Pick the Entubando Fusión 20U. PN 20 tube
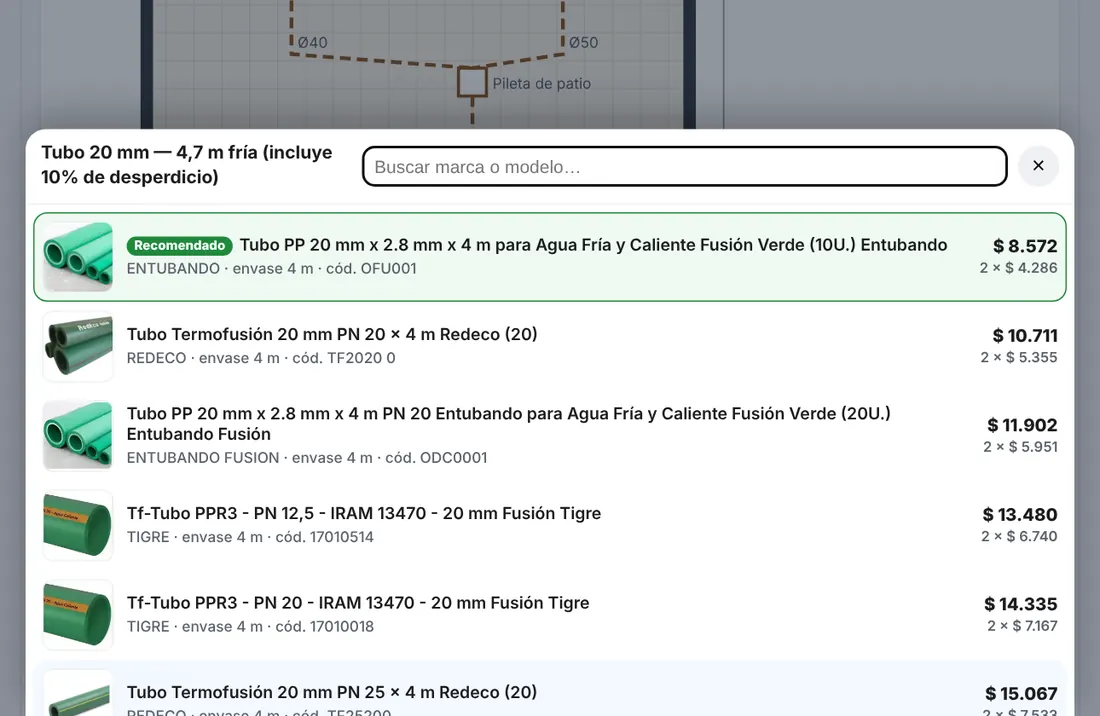Viewport: 1100px width, 716px height. pyautogui.click(x=550, y=435)
